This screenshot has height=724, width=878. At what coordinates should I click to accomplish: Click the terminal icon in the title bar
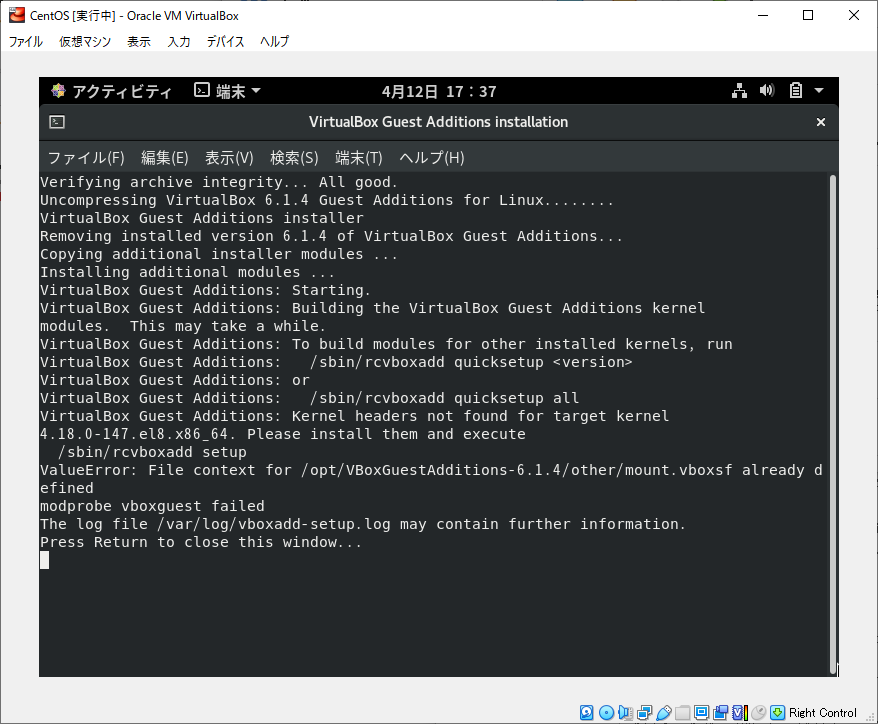tap(57, 122)
